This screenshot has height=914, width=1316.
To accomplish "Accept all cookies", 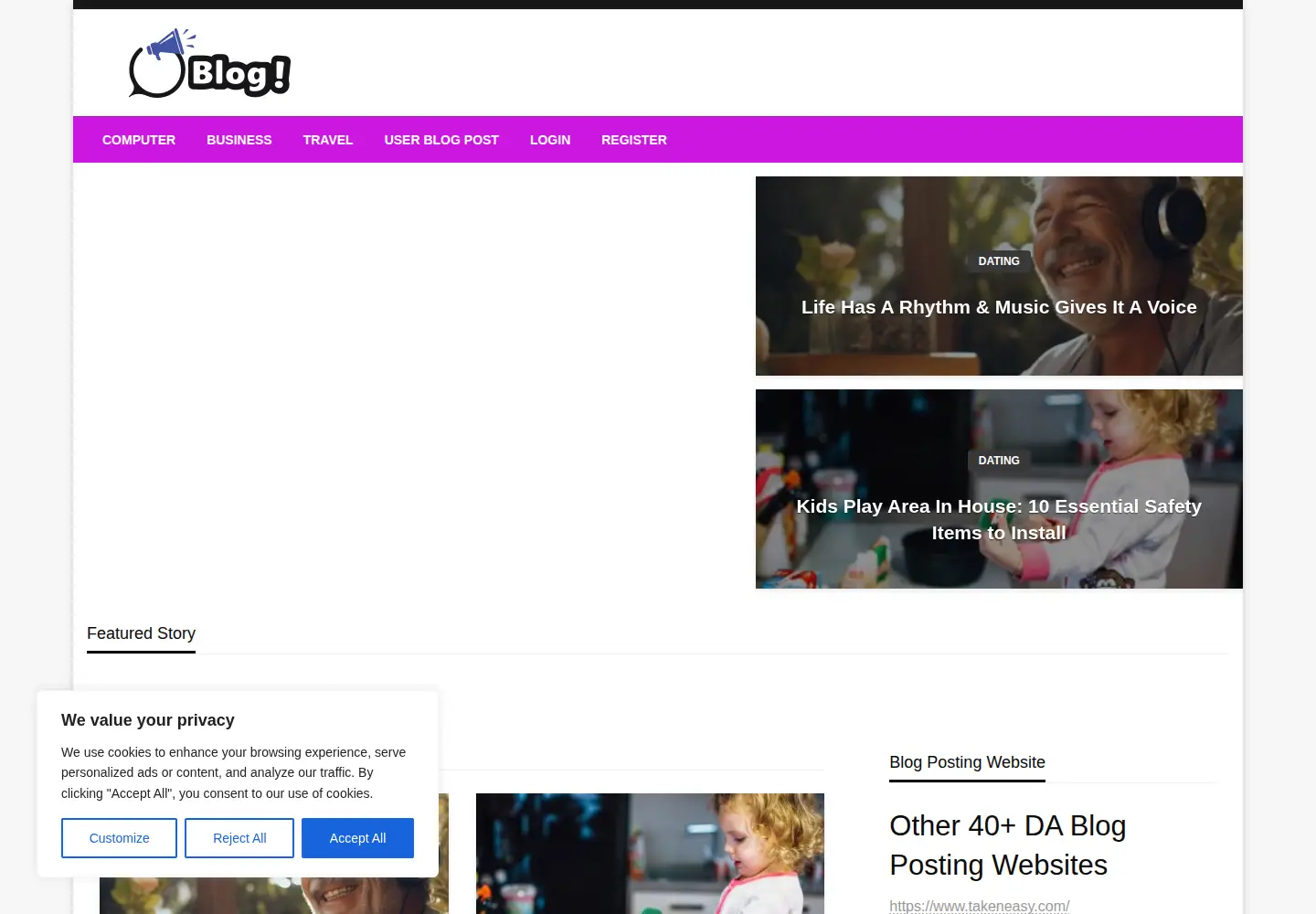I will 357,838.
